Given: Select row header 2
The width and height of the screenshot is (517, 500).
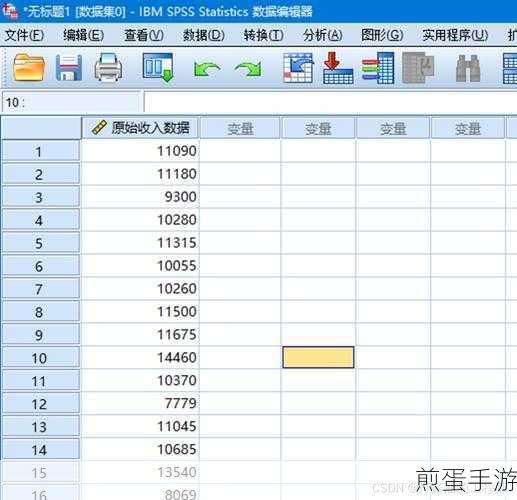Looking at the screenshot, I should pyautogui.click(x=41, y=174).
